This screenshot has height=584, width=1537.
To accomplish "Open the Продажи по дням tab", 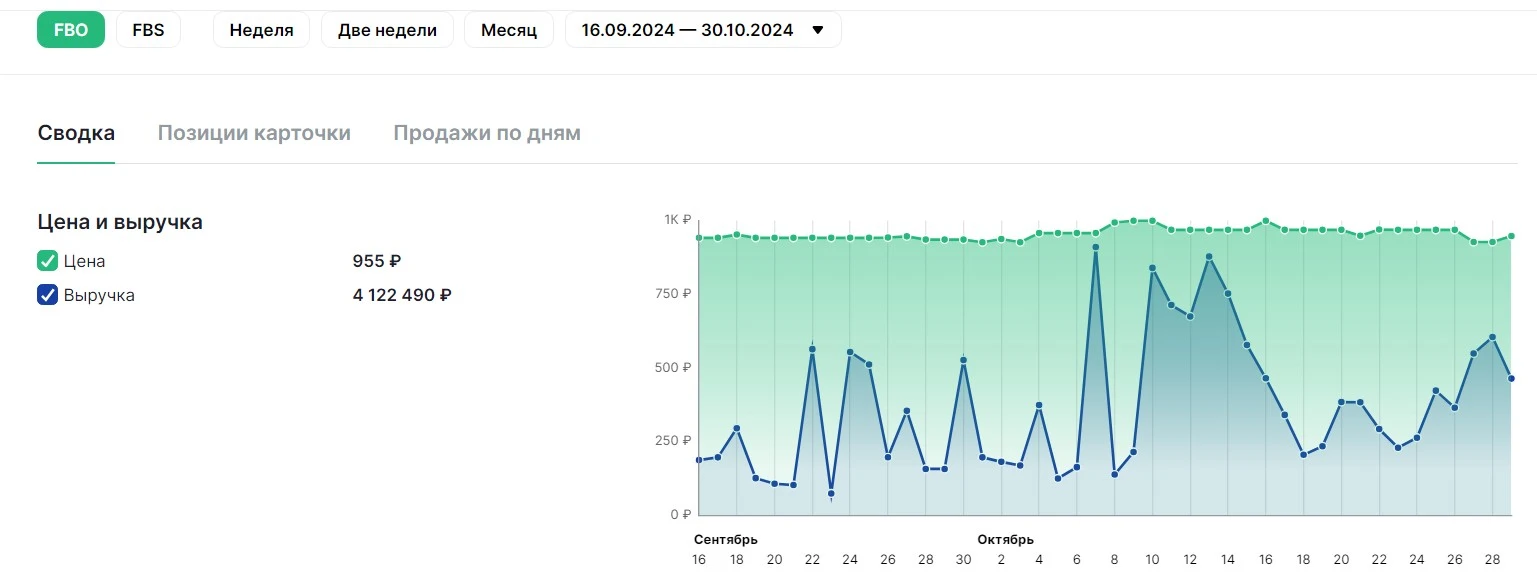I will [487, 133].
